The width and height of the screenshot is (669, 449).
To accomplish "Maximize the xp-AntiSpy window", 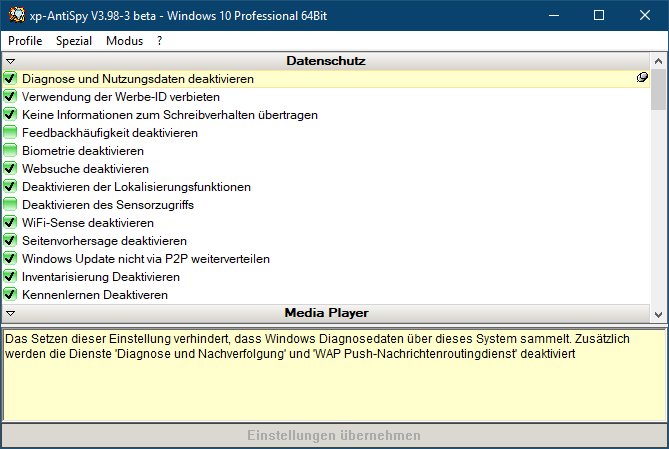I will click(599, 15).
